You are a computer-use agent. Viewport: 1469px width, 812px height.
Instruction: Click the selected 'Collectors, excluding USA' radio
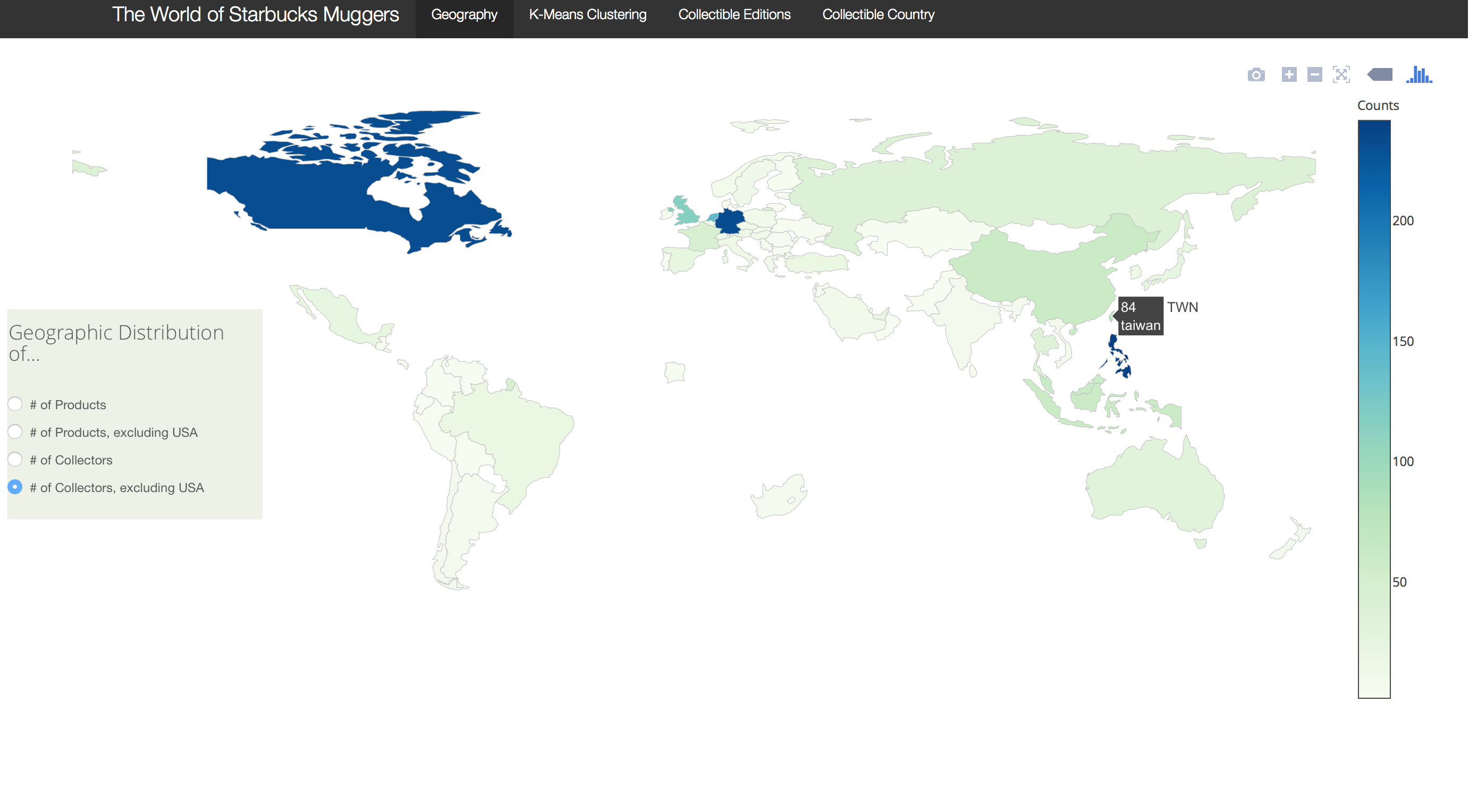pyautogui.click(x=15, y=487)
